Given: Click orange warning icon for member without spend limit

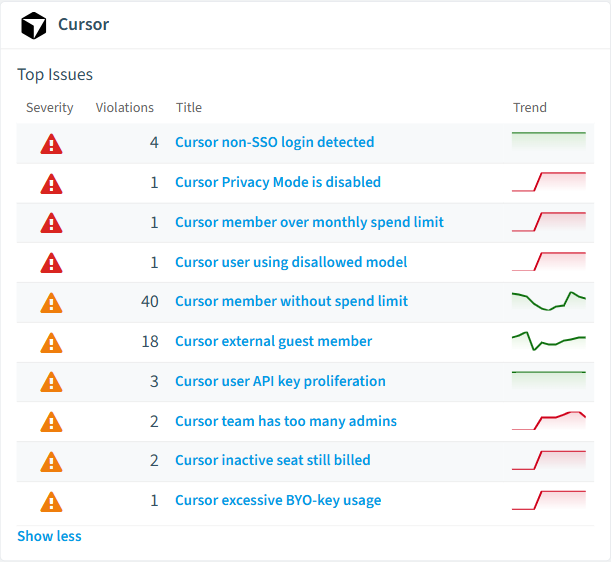Looking at the screenshot, I should (x=51, y=303).
